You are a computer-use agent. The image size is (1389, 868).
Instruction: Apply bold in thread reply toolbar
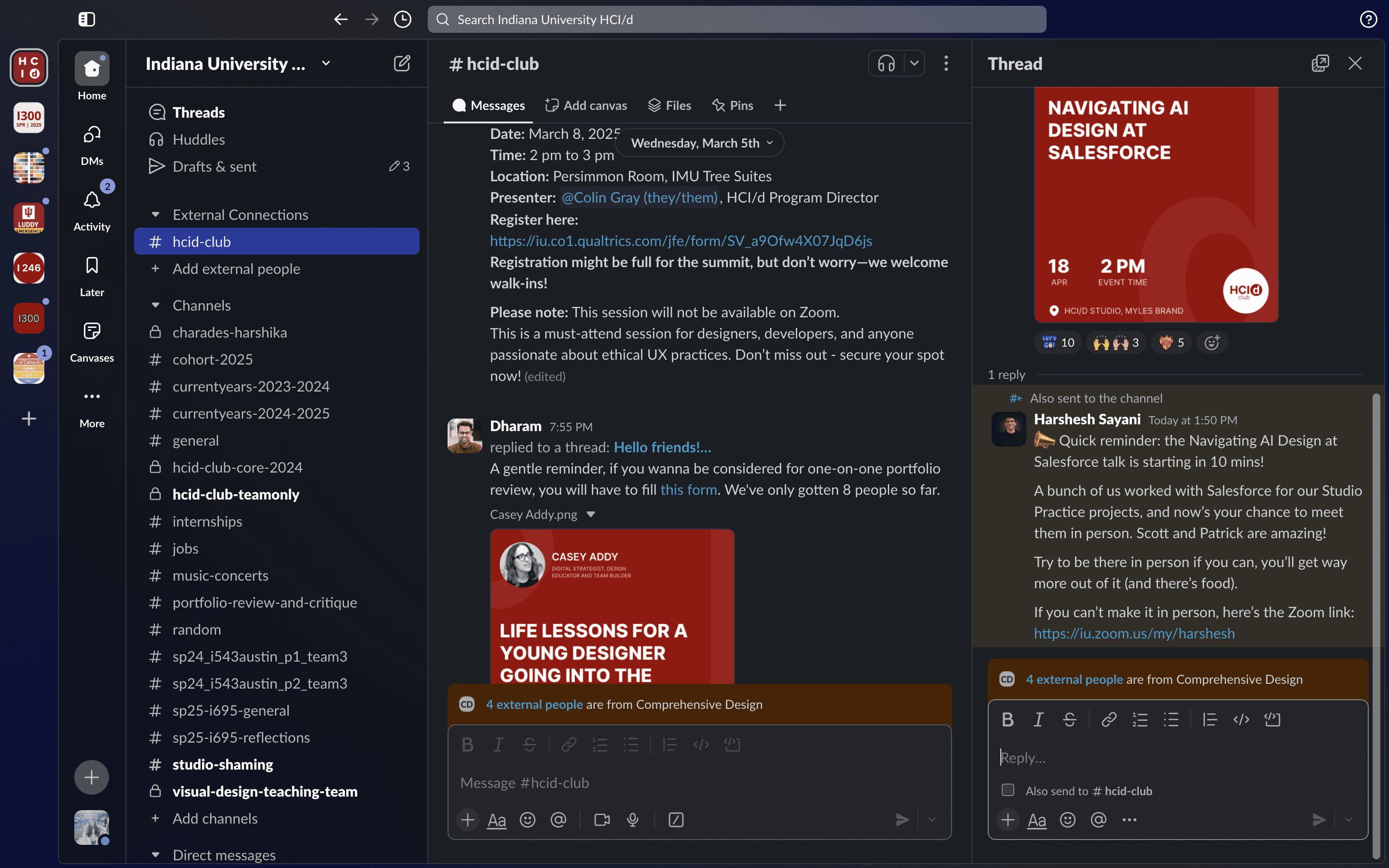pos(1008,719)
